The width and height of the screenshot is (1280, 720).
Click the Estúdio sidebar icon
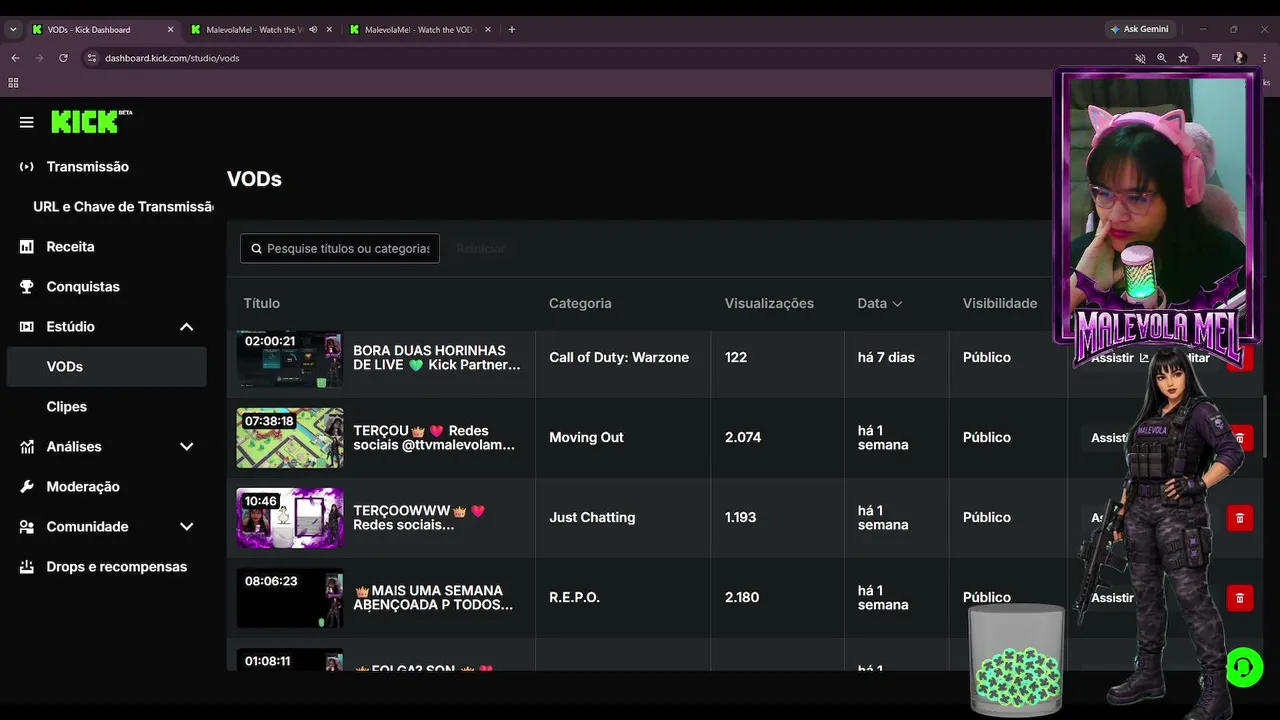(27, 327)
